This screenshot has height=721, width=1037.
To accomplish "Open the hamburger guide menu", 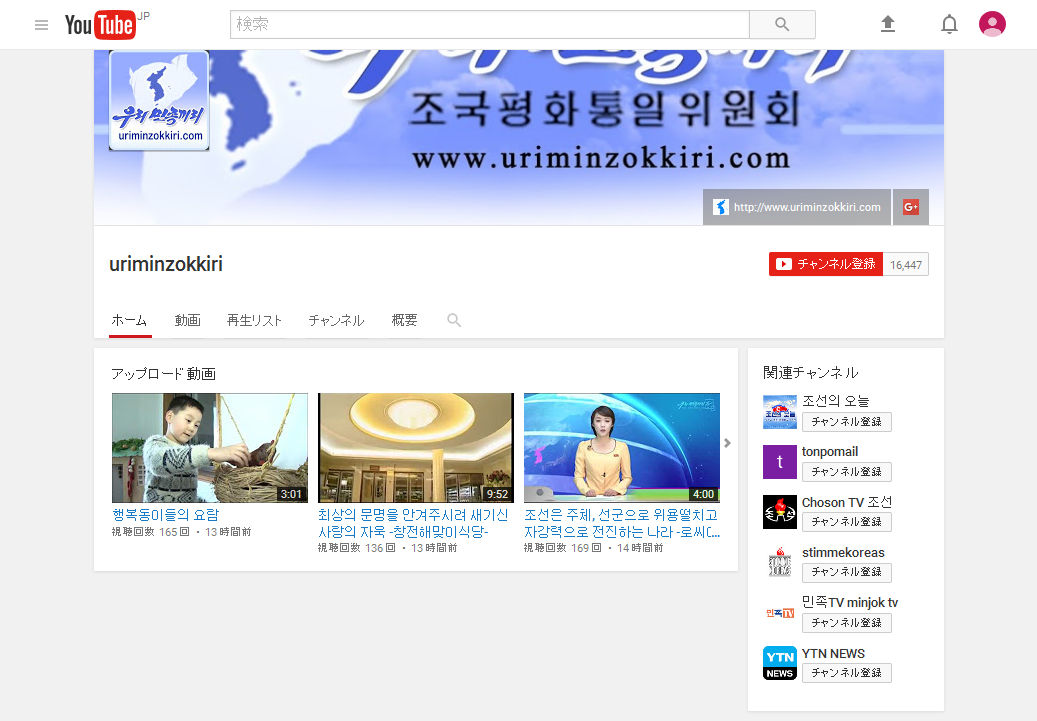I will click(x=41, y=25).
